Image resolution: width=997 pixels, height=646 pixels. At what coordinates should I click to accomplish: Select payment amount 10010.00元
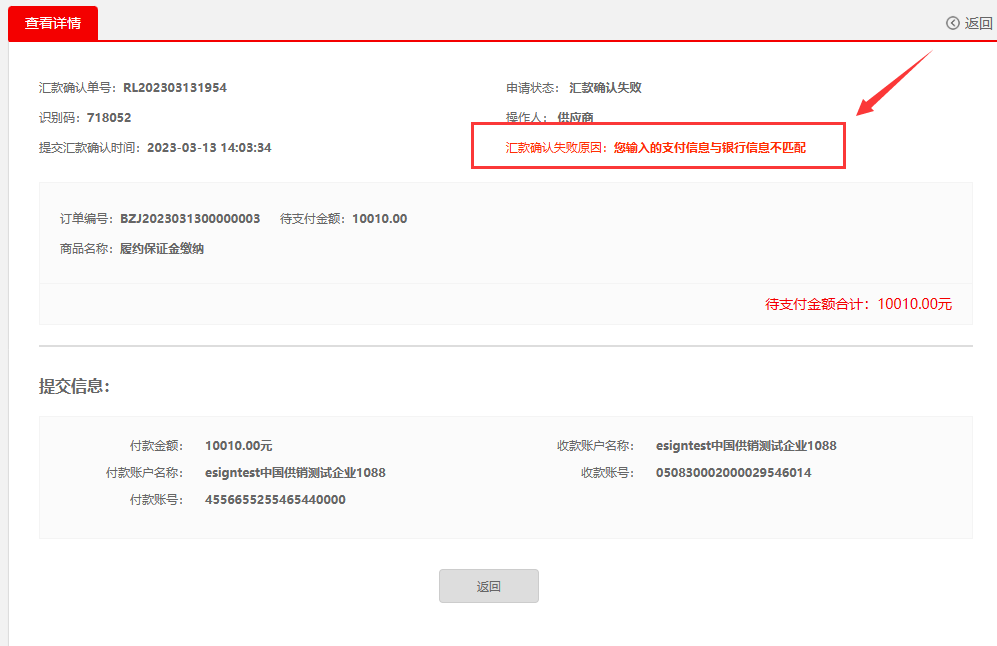click(x=238, y=446)
